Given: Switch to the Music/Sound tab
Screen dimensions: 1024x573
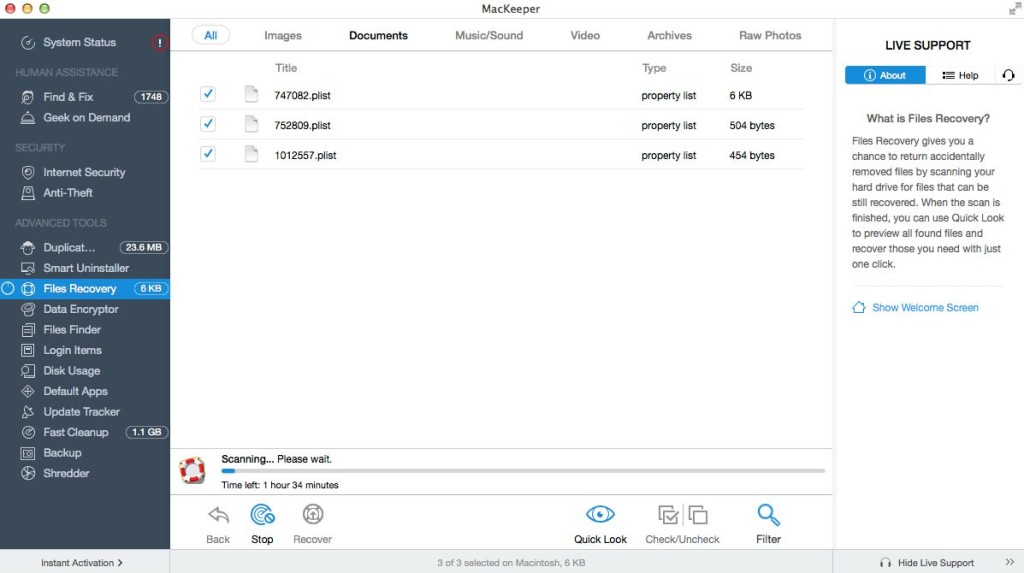Looking at the screenshot, I should click(489, 35).
